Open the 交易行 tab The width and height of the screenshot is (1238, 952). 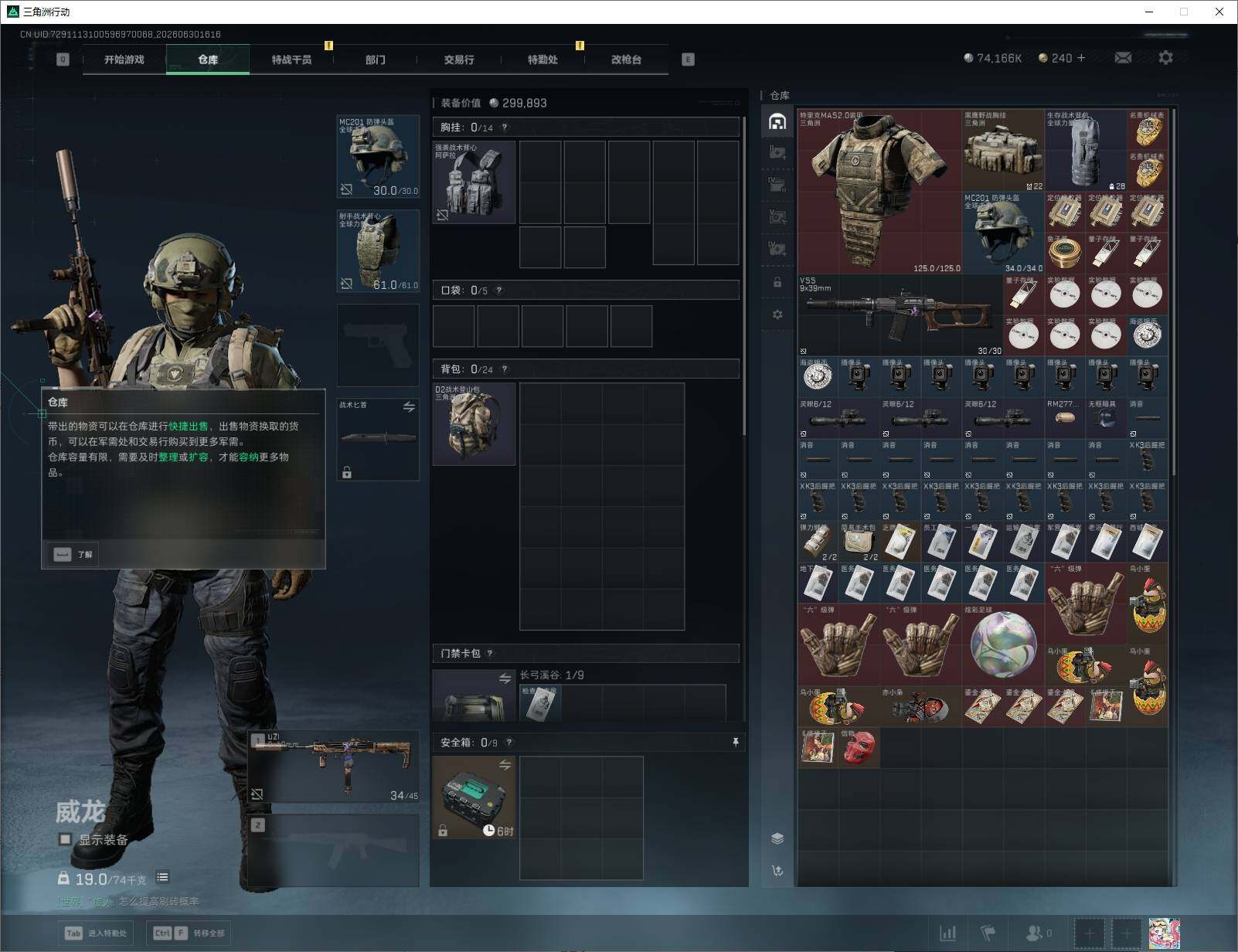pos(459,59)
